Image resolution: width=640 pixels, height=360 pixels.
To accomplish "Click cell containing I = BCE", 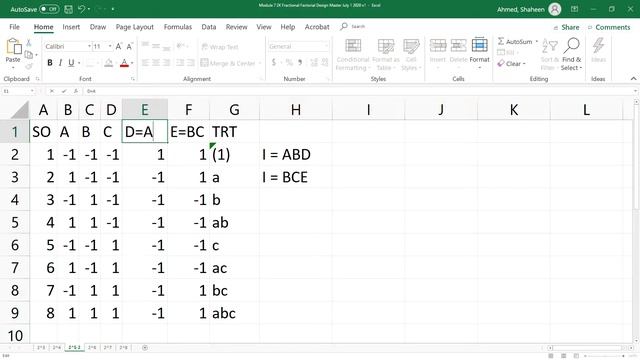I will click(296, 178).
